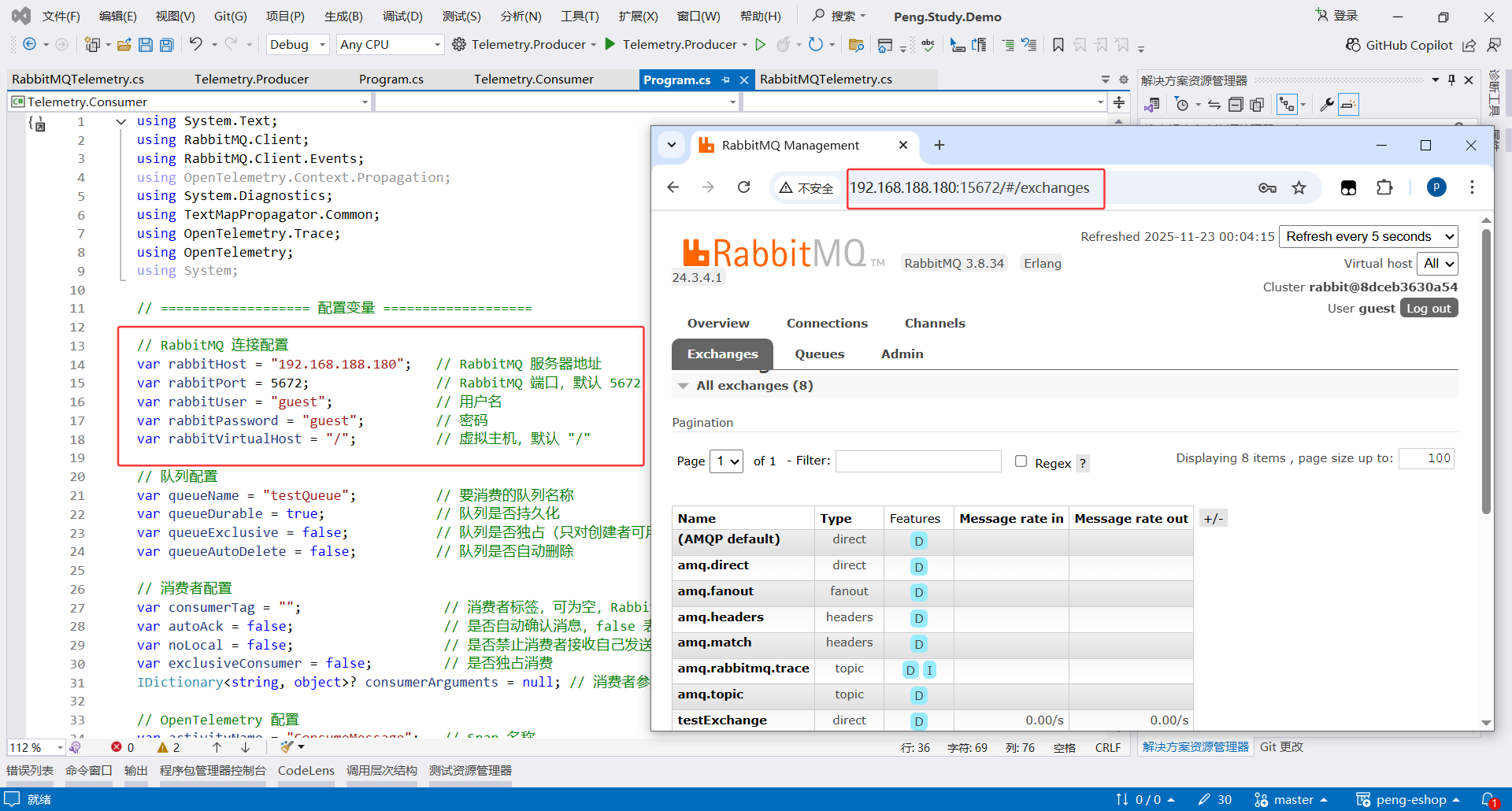Open the Chrome three-dot menu
The width and height of the screenshot is (1512, 811).
point(1472,187)
